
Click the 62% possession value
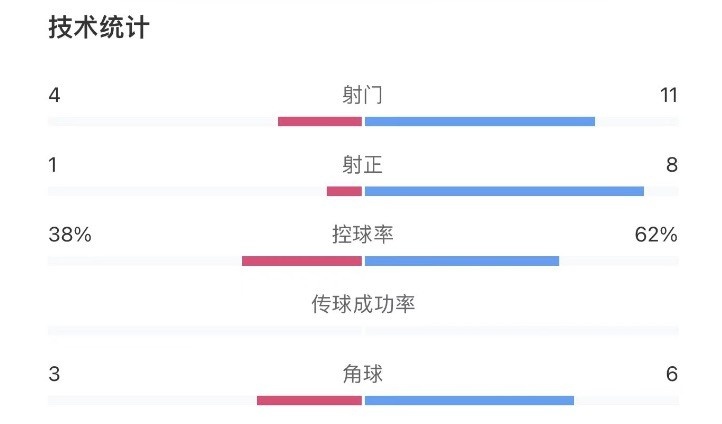(656, 234)
